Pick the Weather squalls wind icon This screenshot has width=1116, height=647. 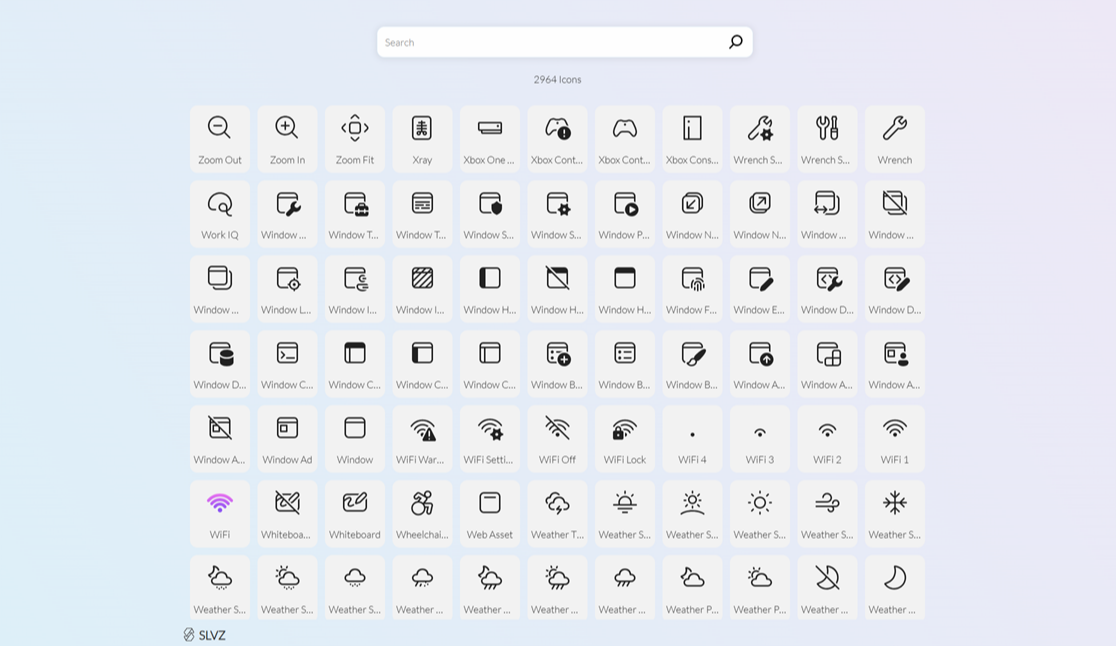[x=827, y=514]
